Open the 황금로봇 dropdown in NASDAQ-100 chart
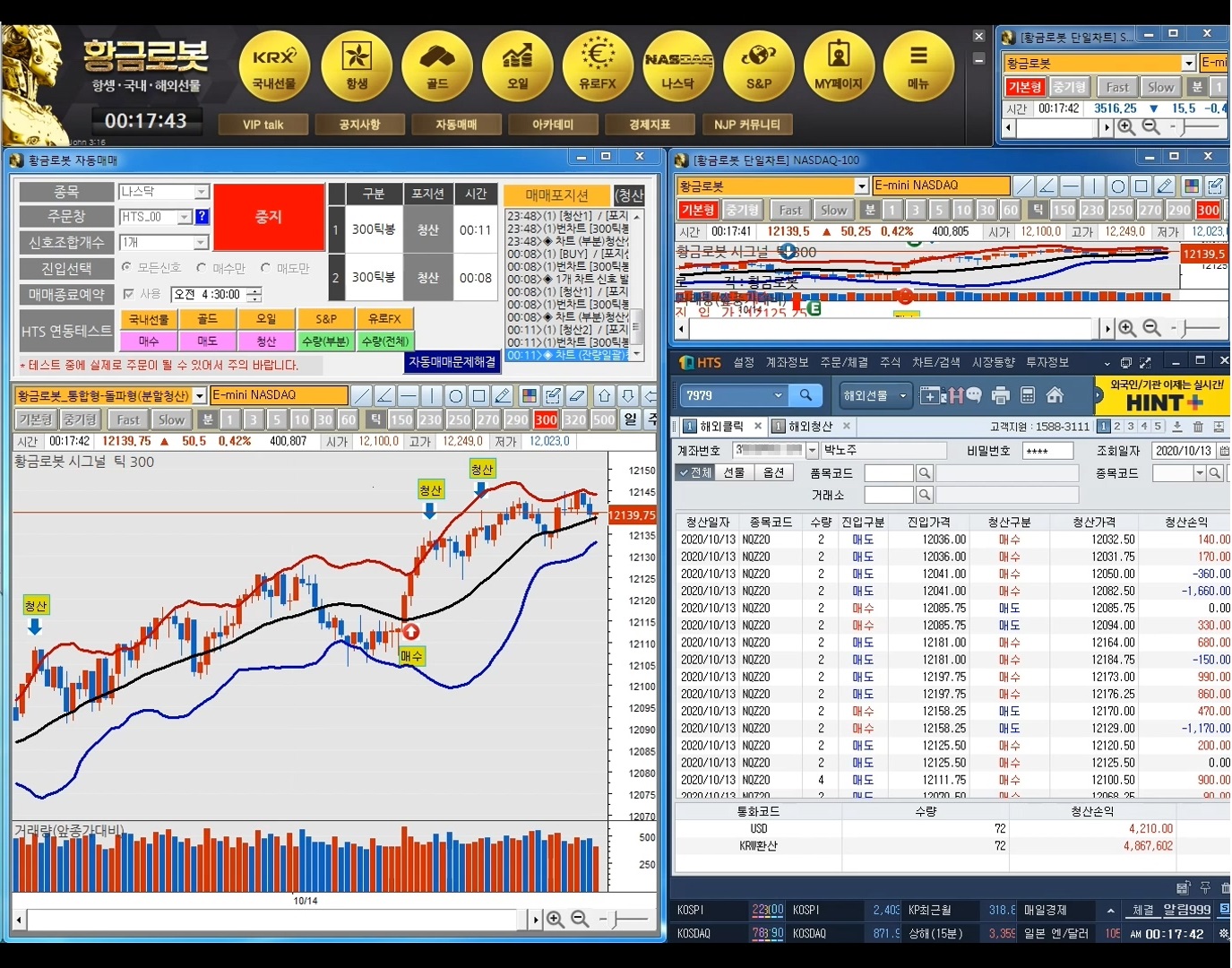 [x=861, y=186]
